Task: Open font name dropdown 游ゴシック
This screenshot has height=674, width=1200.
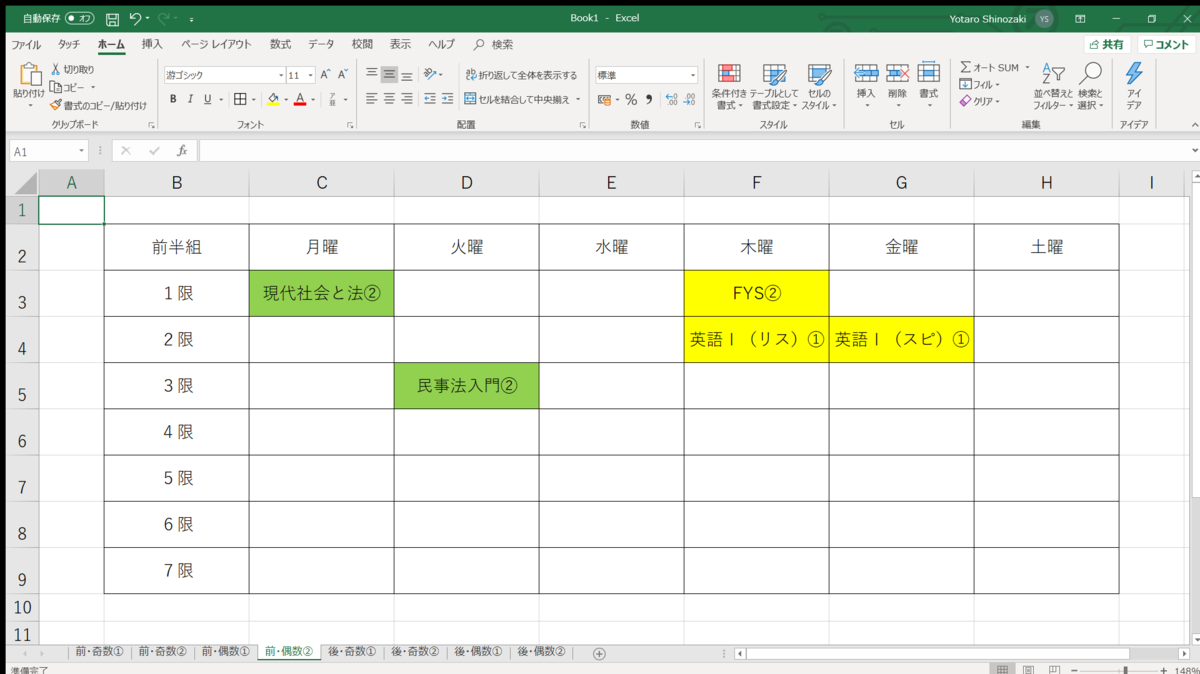Action: (281, 75)
